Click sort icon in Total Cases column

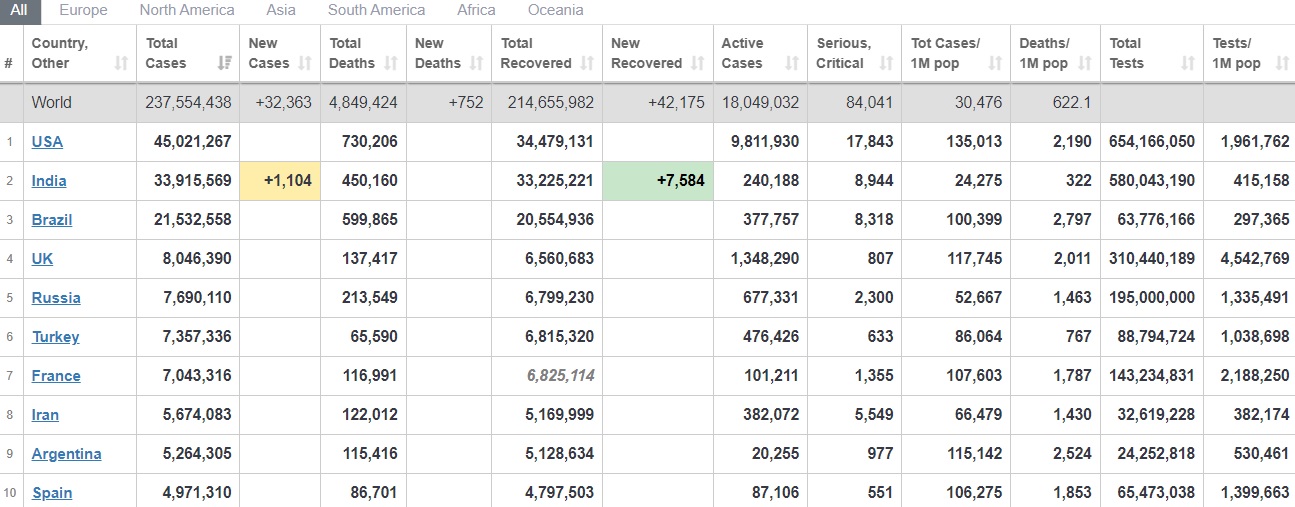click(x=225, y=64)
